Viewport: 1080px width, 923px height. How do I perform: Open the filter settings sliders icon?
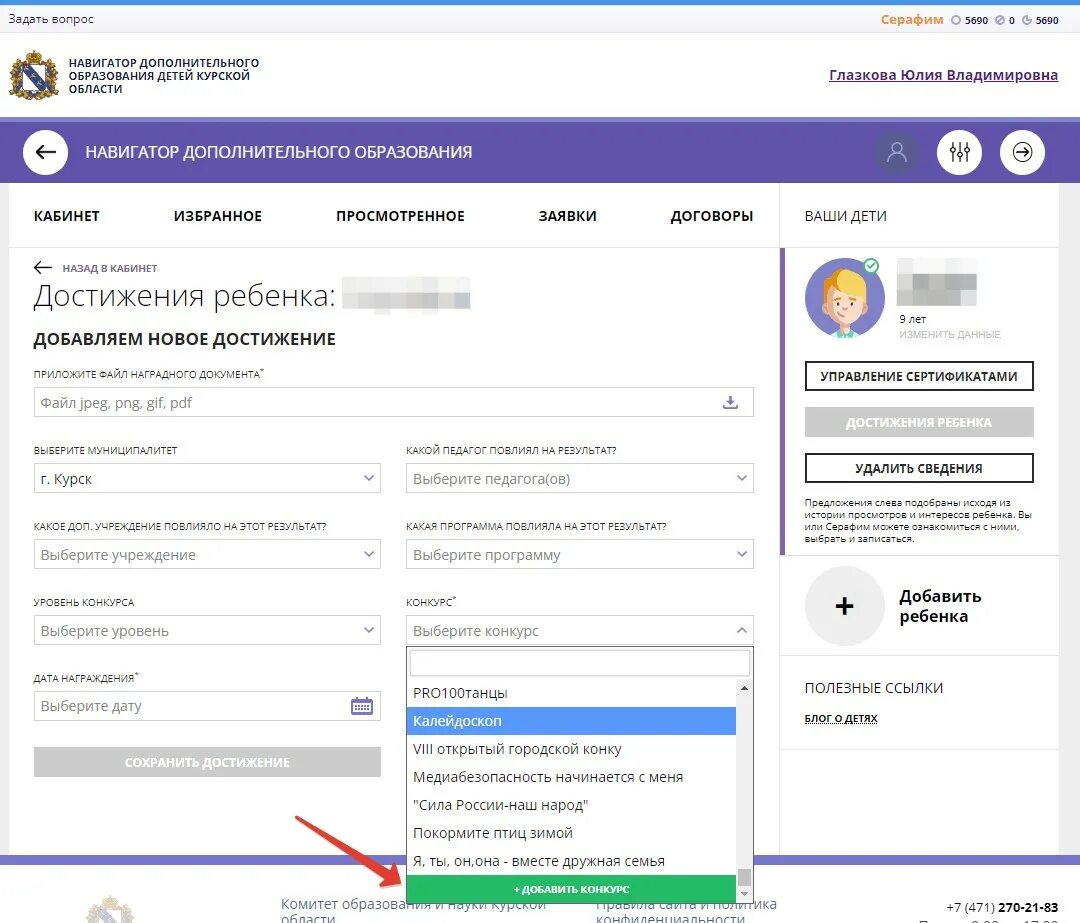[x=959, y=151]
